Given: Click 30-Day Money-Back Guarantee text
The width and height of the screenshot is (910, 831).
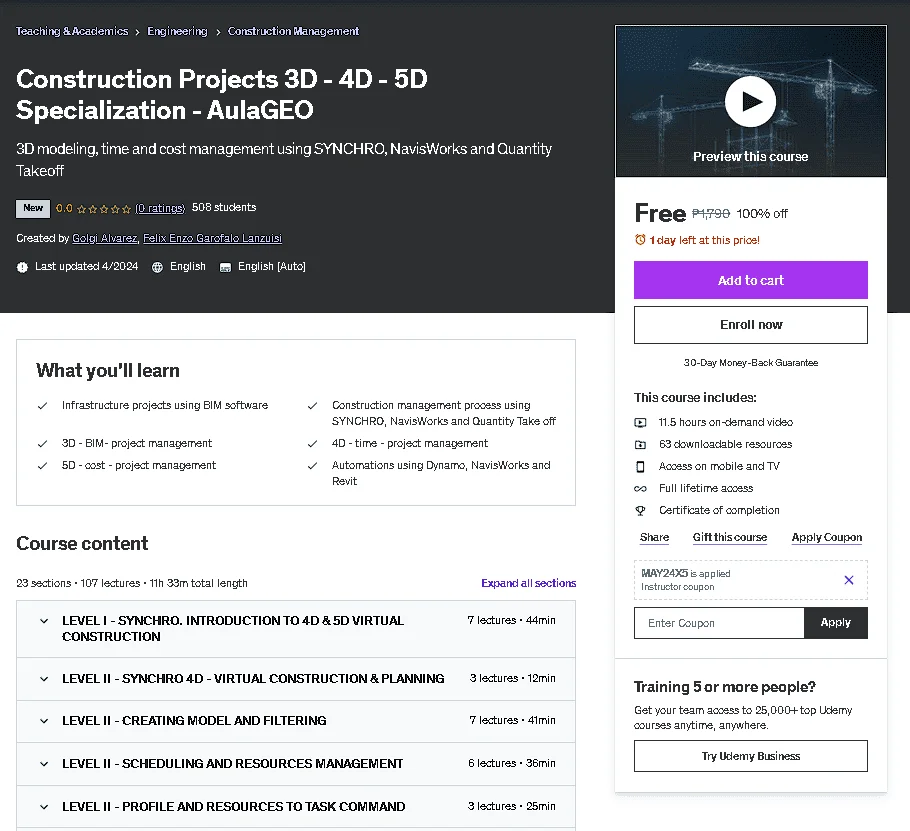Looking at the screenshot, I should [750, 363].
